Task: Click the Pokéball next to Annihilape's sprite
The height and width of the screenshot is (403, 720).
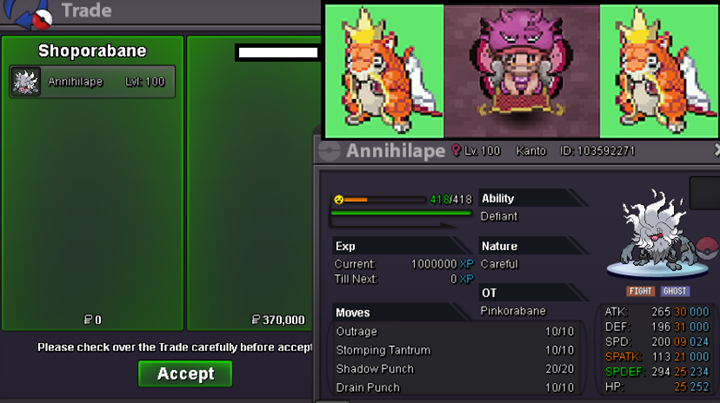Action: (707, 248)
